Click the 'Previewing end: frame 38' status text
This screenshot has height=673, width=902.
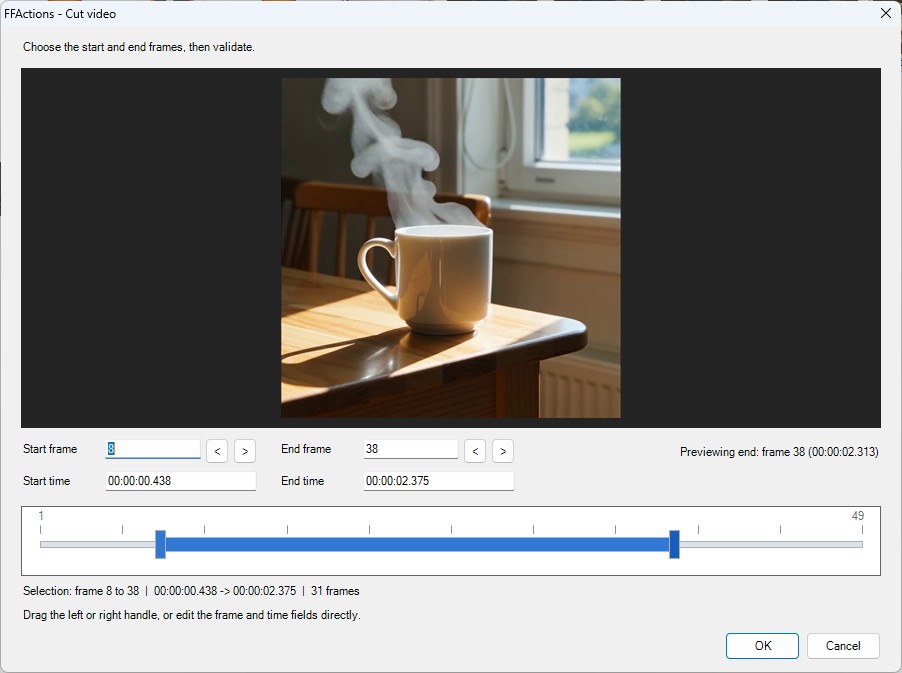[779, 452]
